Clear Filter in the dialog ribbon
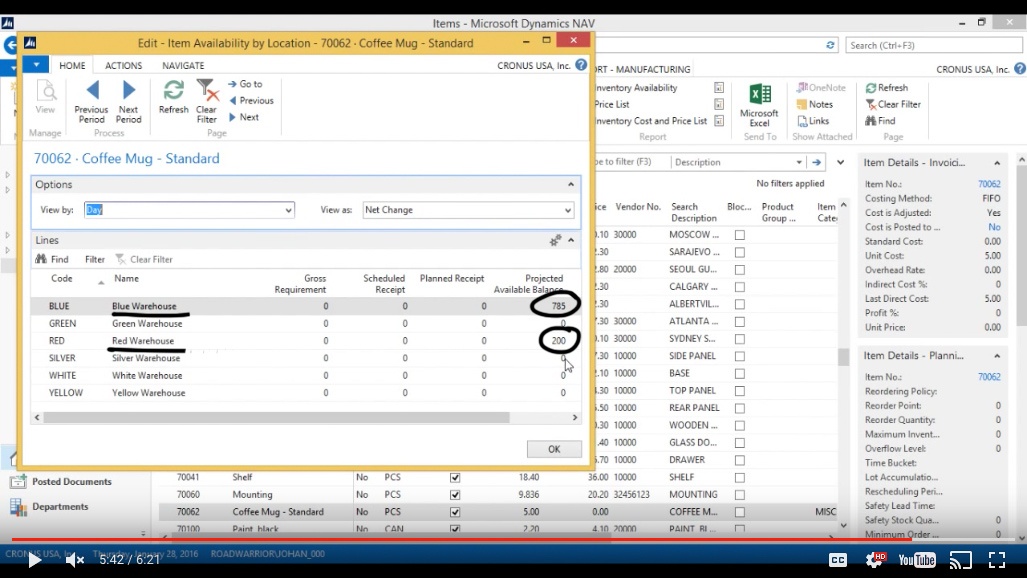Image resolution: width=1027 pixels, height=578 pixels. coord(206,102)
